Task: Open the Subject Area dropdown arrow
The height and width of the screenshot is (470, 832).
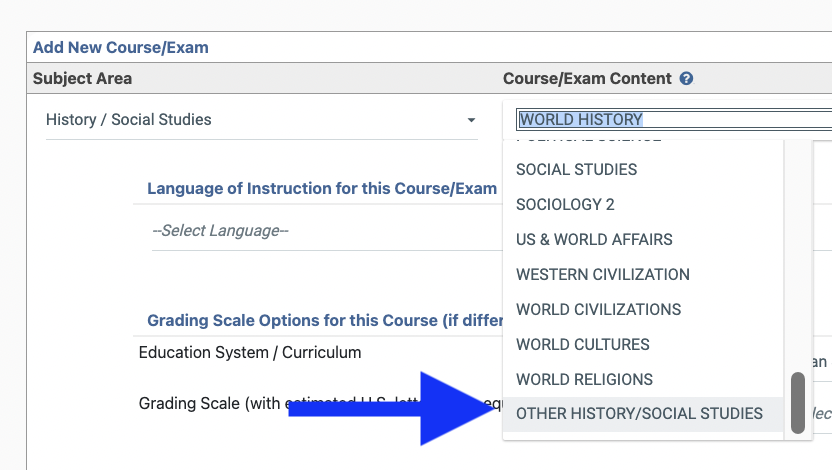Action: pyautogui.click(x=471, y=120)
